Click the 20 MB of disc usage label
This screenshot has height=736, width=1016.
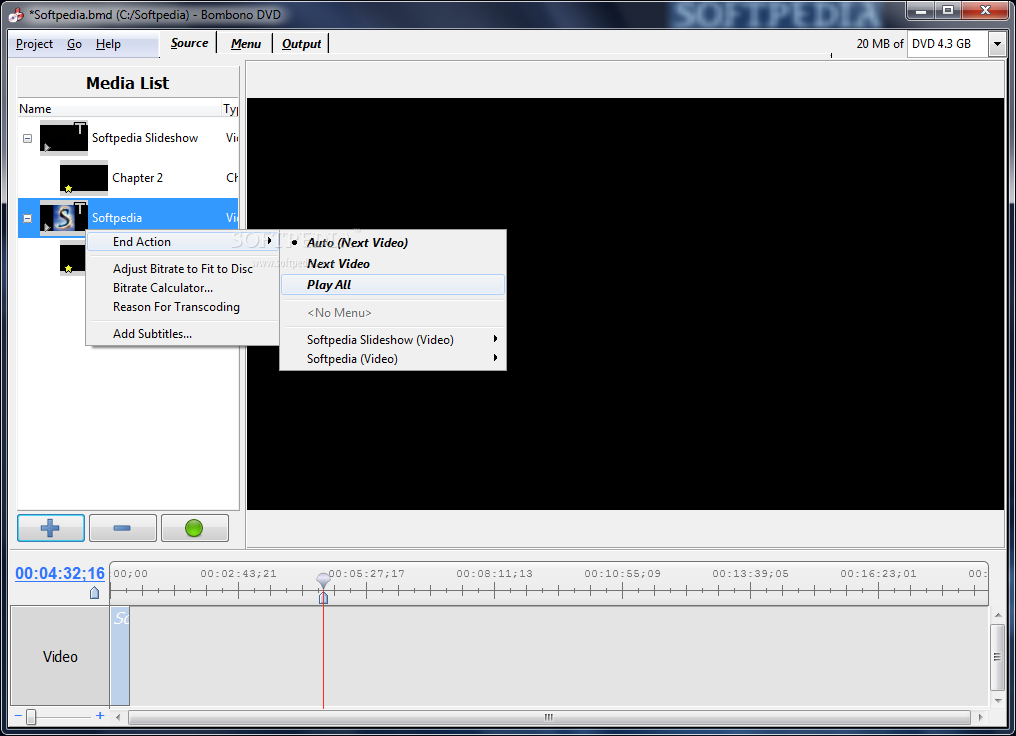[x=879, y=44]
